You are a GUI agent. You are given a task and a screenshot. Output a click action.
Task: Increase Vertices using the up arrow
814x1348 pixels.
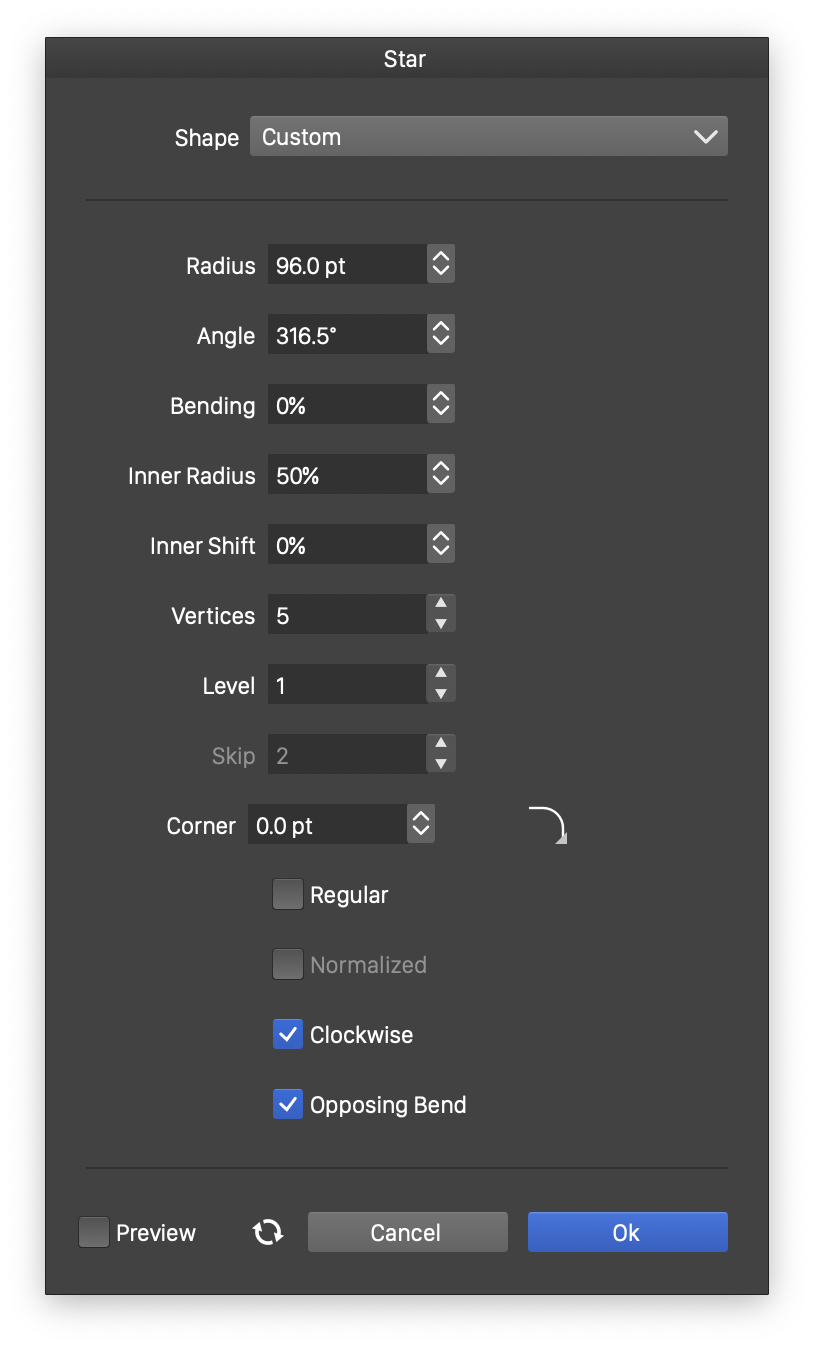pyautogui.click(x=441, y=604)
